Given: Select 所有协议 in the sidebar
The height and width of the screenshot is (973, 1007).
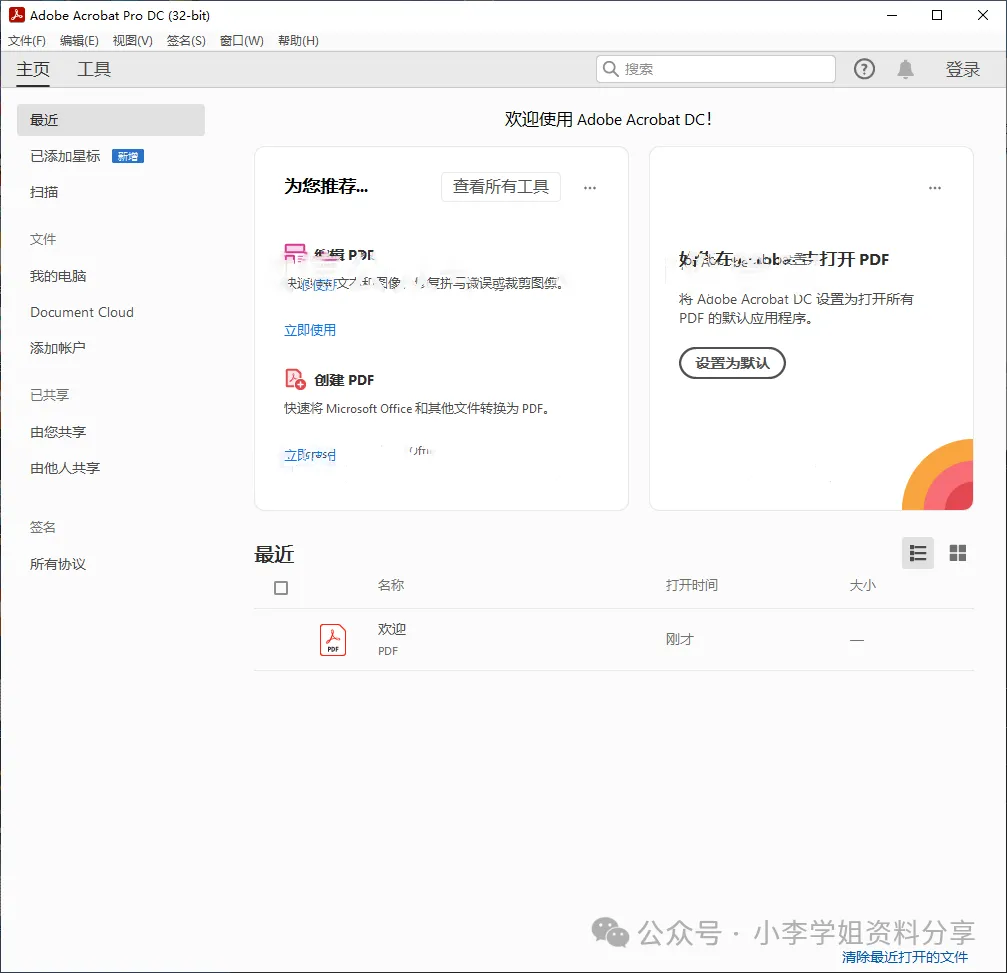Looking at the screenshot, I should point(58,564).
